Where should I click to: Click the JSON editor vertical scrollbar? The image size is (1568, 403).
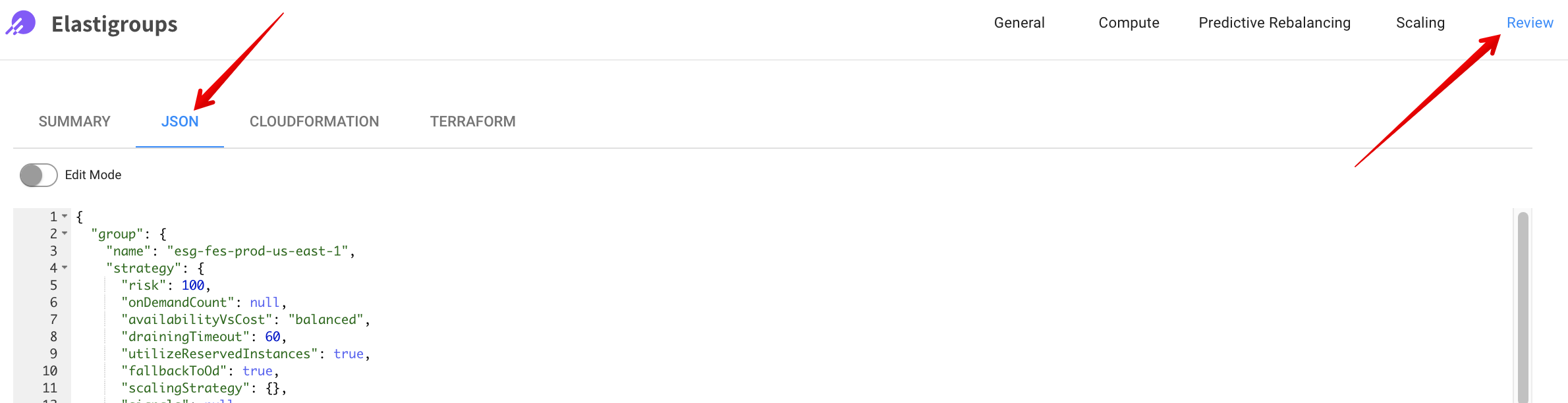pos(1523,303)
